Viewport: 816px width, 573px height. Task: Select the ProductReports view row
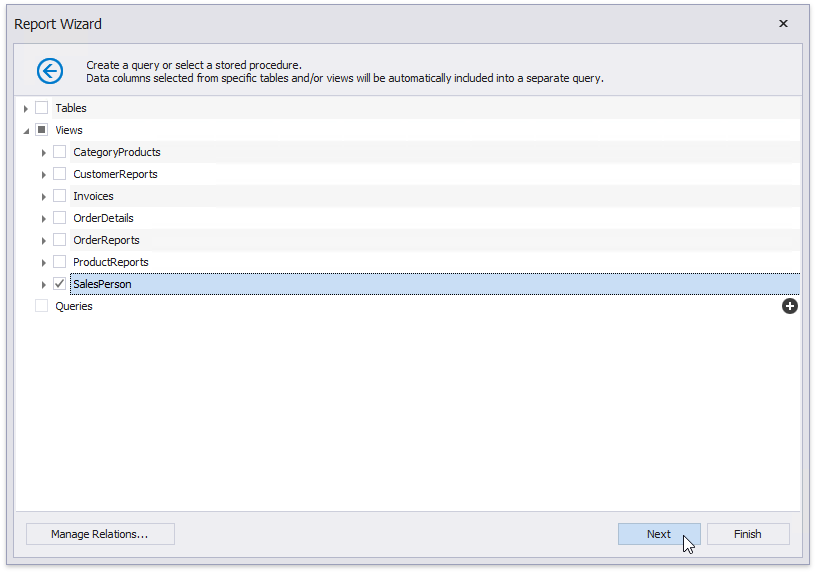(110, 262)
